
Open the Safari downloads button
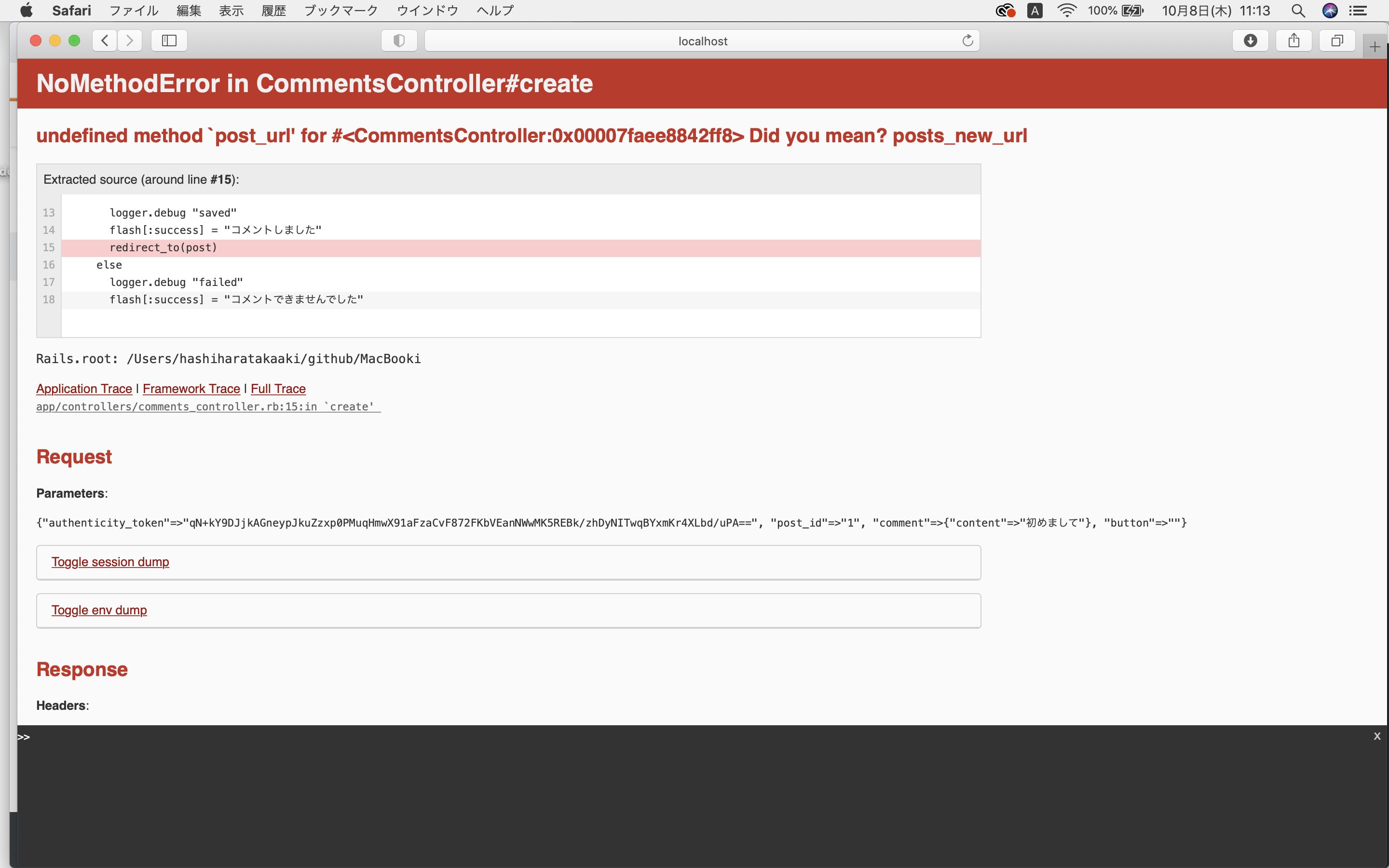pyautogui.click(x=1250, y=41)
